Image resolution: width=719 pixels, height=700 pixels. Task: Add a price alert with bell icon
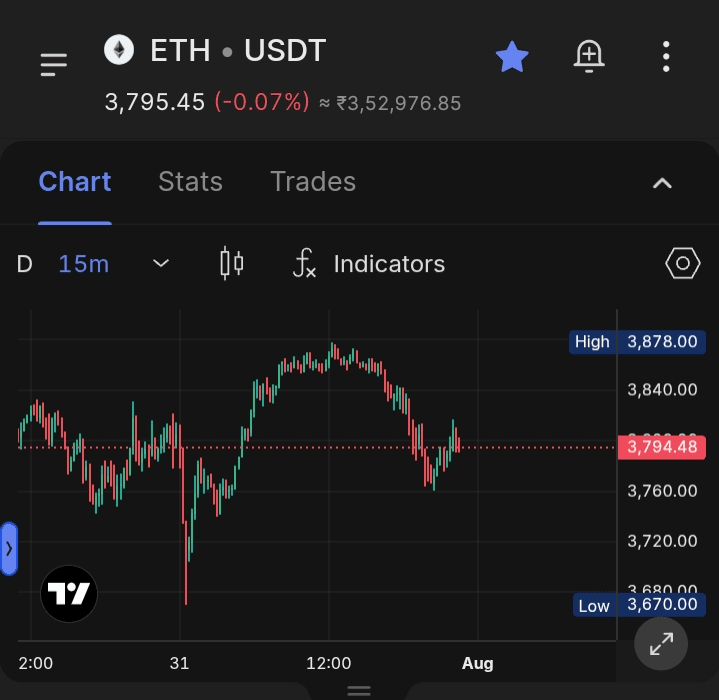[589, 56]
